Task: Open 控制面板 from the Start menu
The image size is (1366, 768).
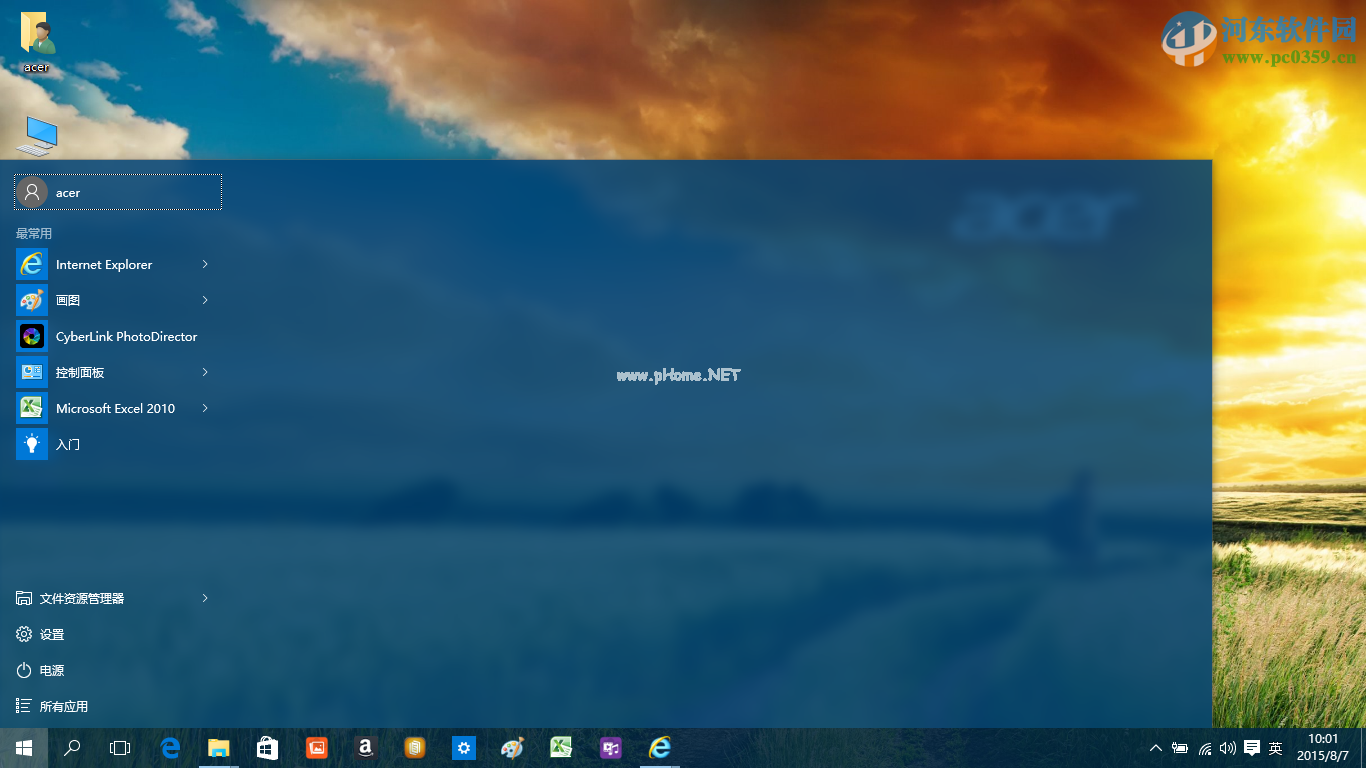Action: 80,372
